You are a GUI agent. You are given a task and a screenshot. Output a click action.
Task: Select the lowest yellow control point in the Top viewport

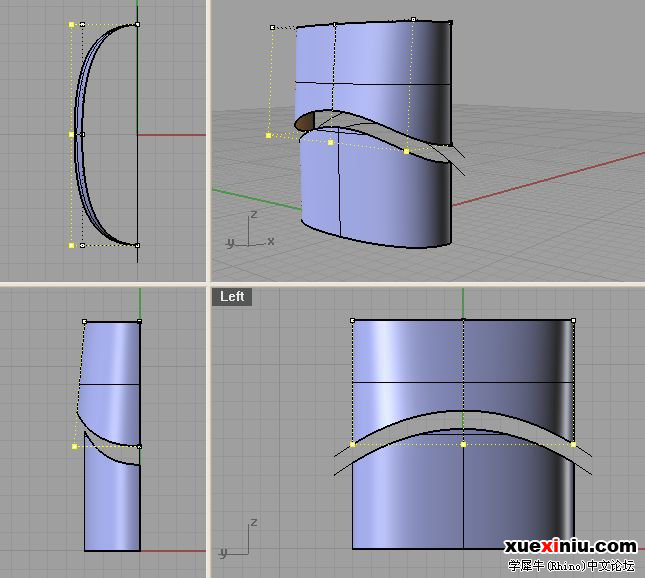coord(71,246)
